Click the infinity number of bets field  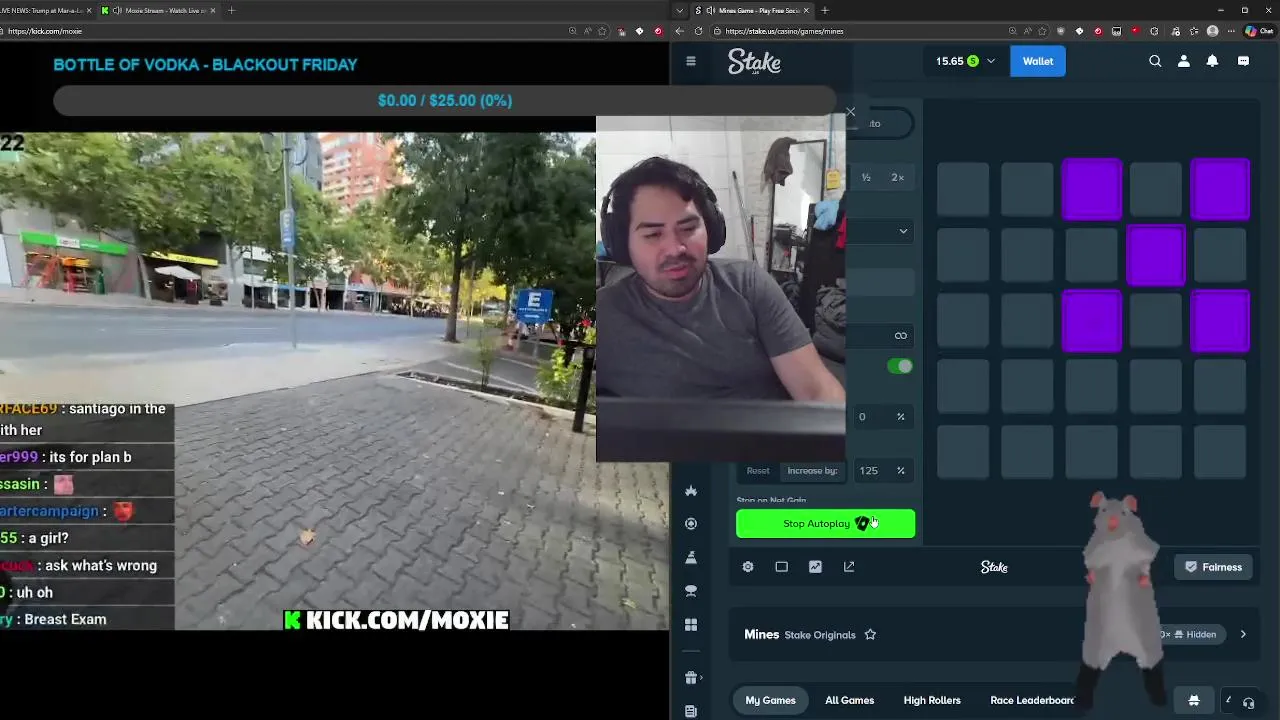pos(880,336)
